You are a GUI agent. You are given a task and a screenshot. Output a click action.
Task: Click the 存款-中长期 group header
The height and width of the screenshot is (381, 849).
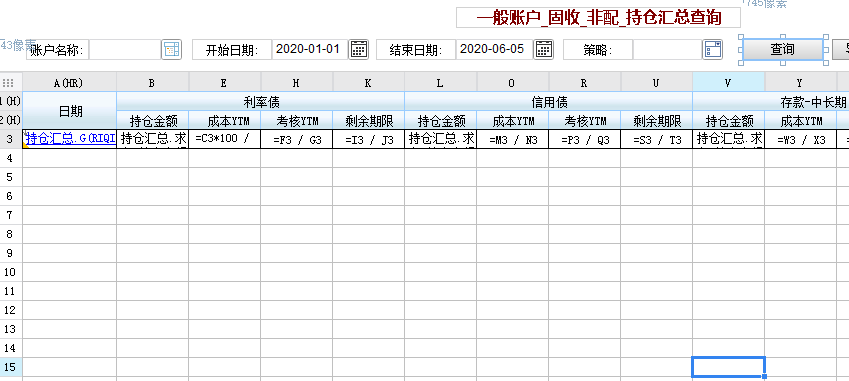tap(771, 101)
